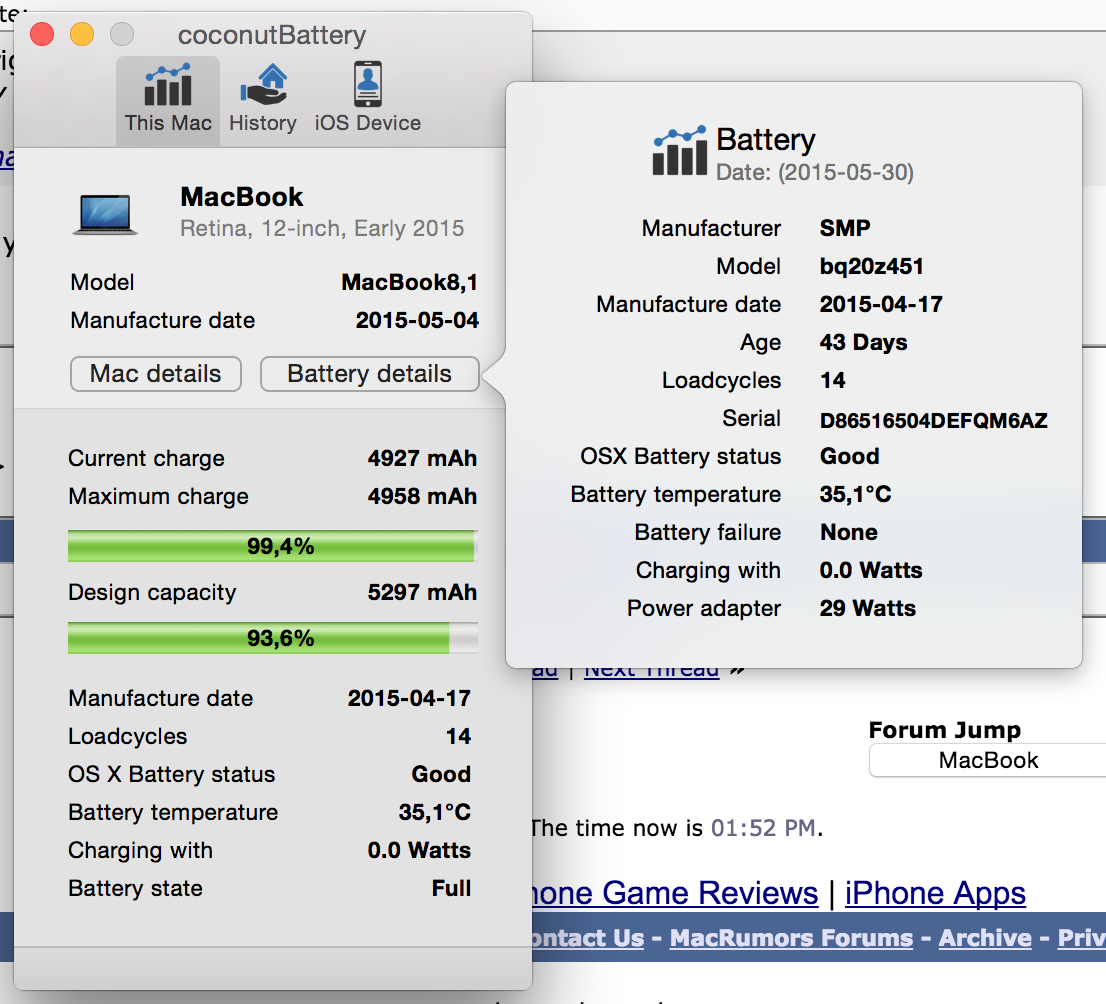1106x1004 pixels.
Task: Open the Archive footer link
Action: pos(985,938)
